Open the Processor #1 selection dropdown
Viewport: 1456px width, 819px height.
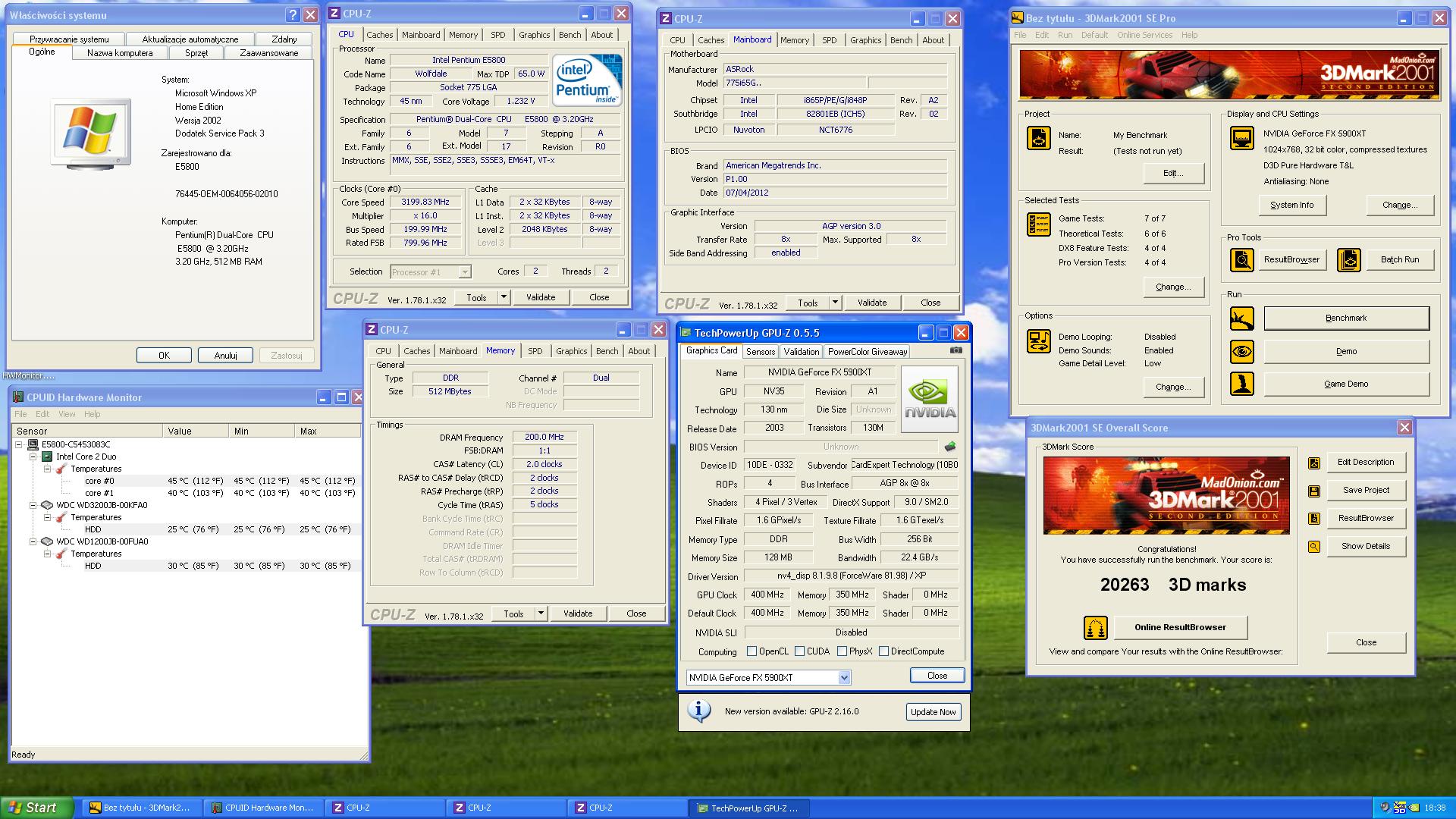pos(465,272)
